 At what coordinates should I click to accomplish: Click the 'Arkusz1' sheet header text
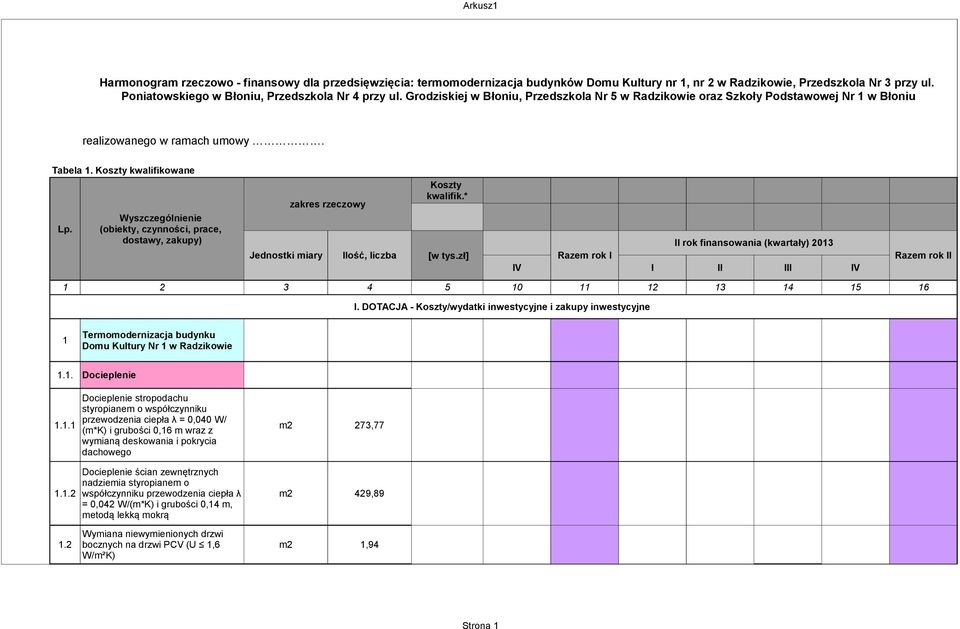coord(480,6)
